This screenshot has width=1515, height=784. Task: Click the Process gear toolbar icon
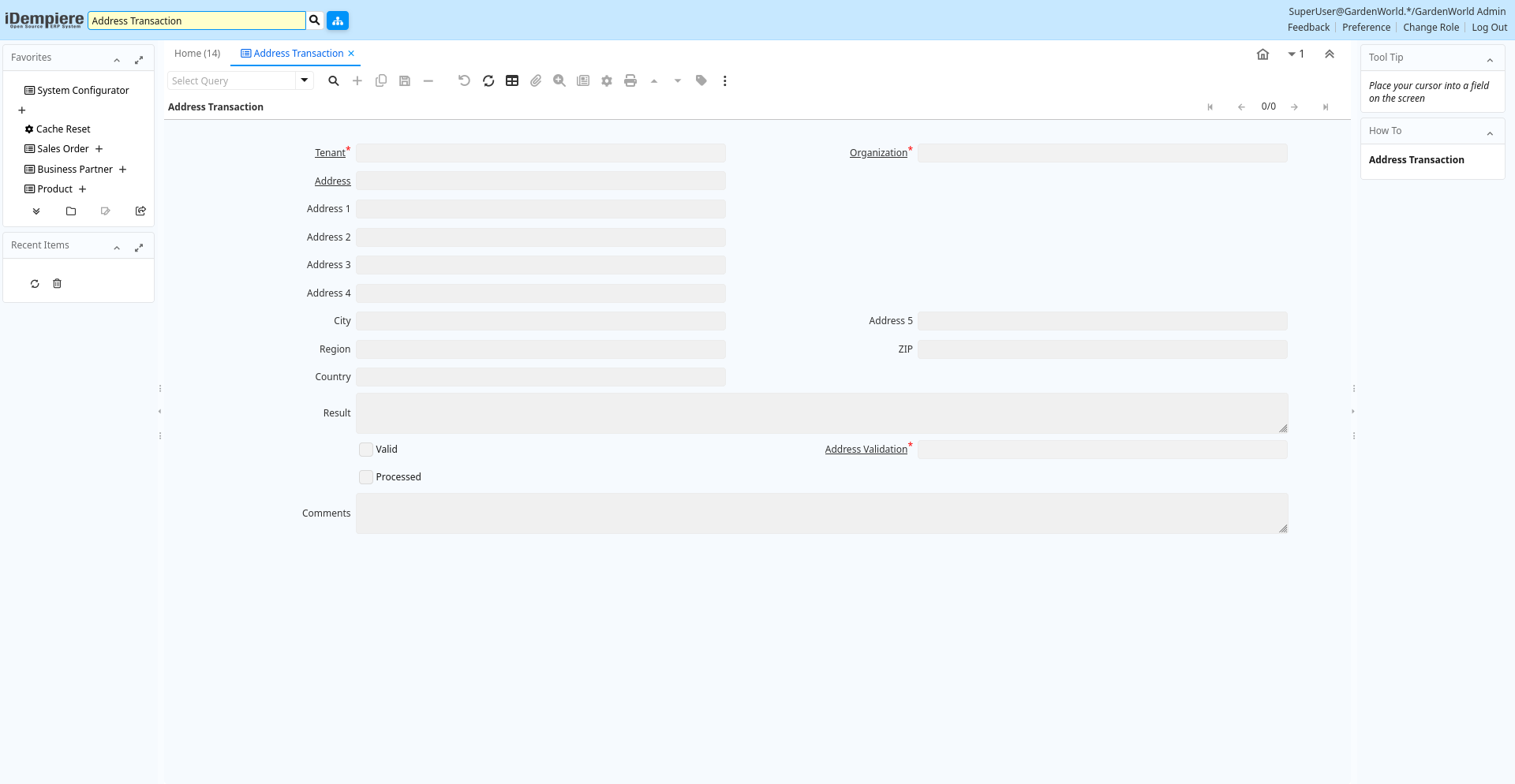607,81
